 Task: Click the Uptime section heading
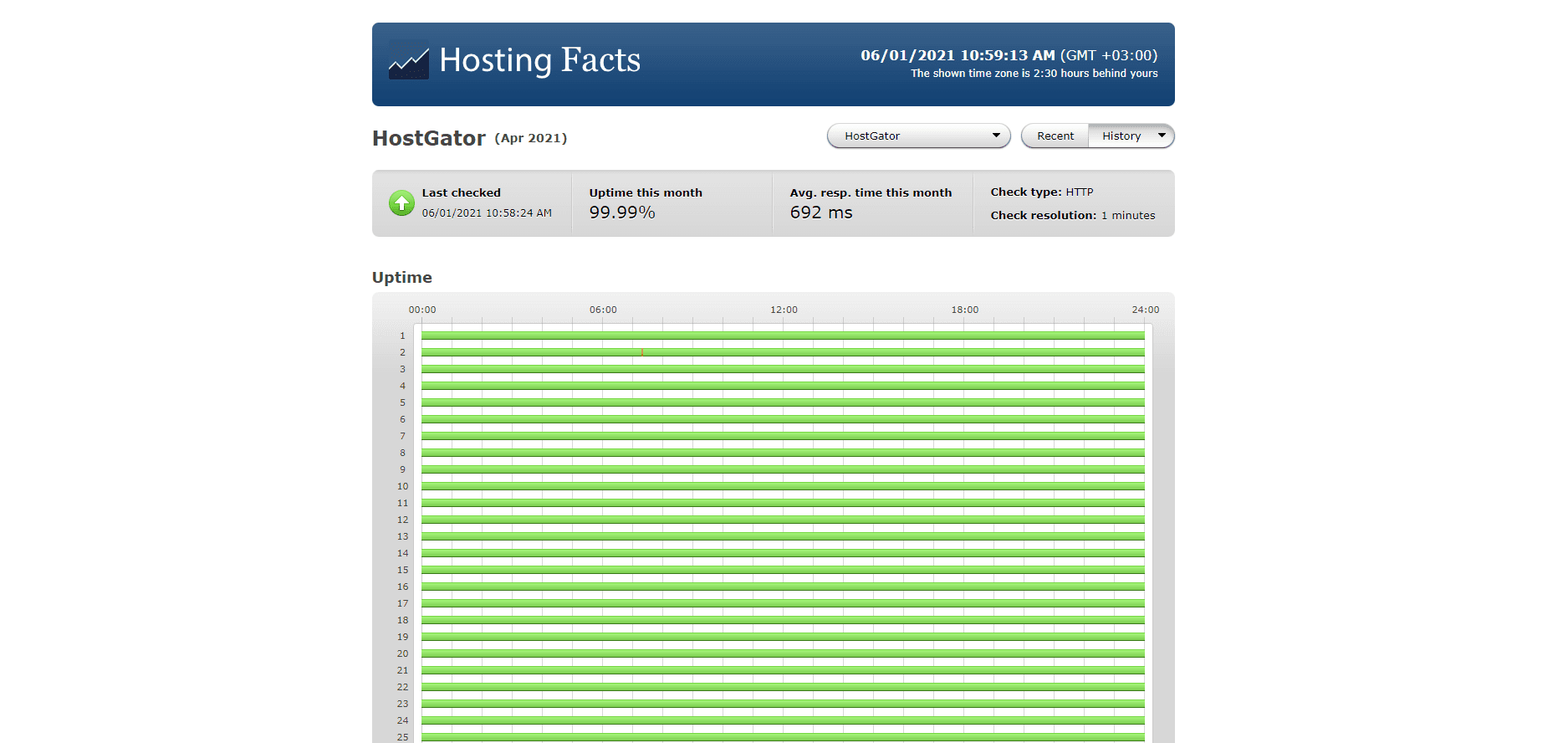402,277
